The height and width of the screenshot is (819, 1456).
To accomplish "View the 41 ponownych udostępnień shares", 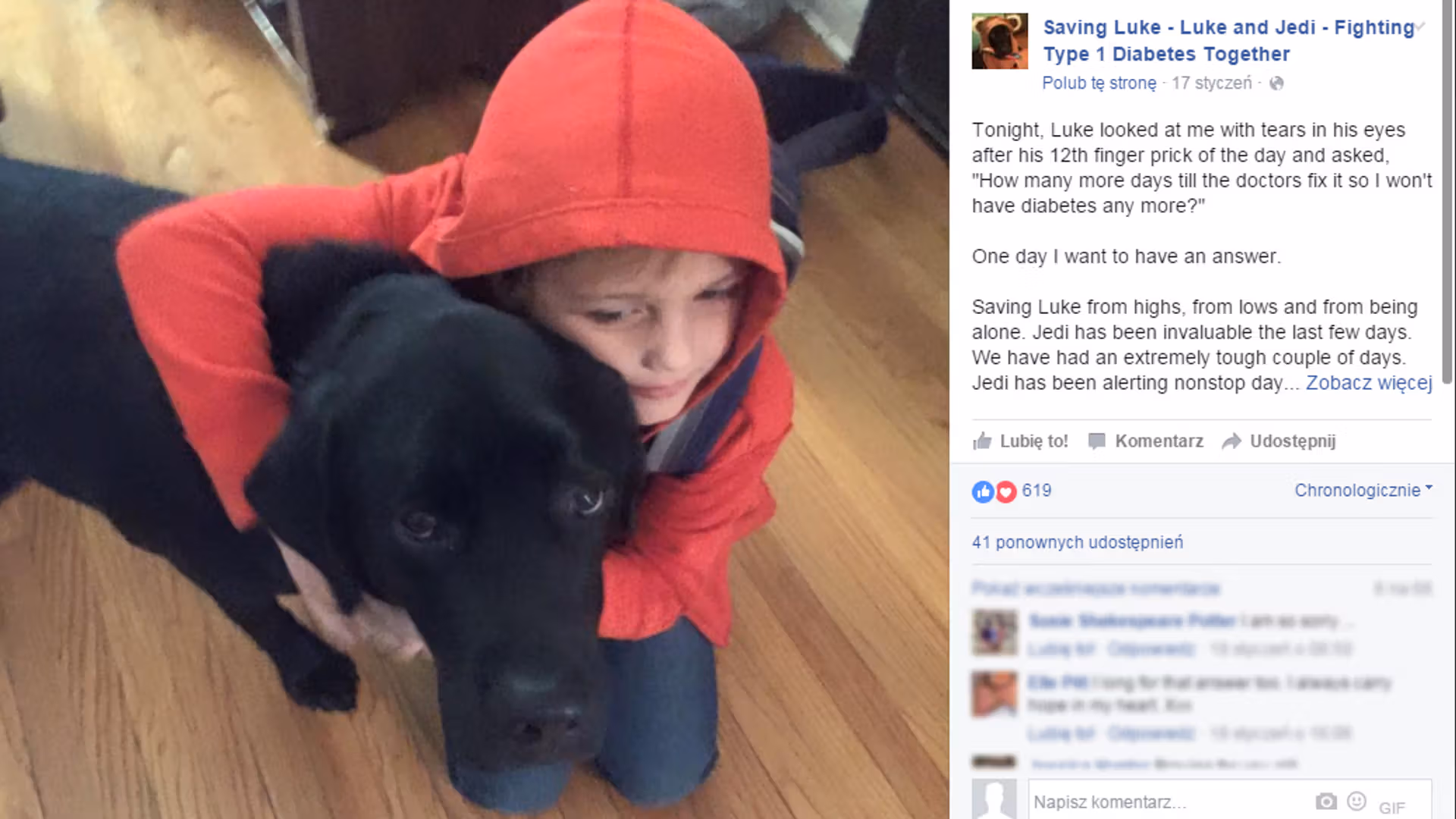I will [1077, 543].
